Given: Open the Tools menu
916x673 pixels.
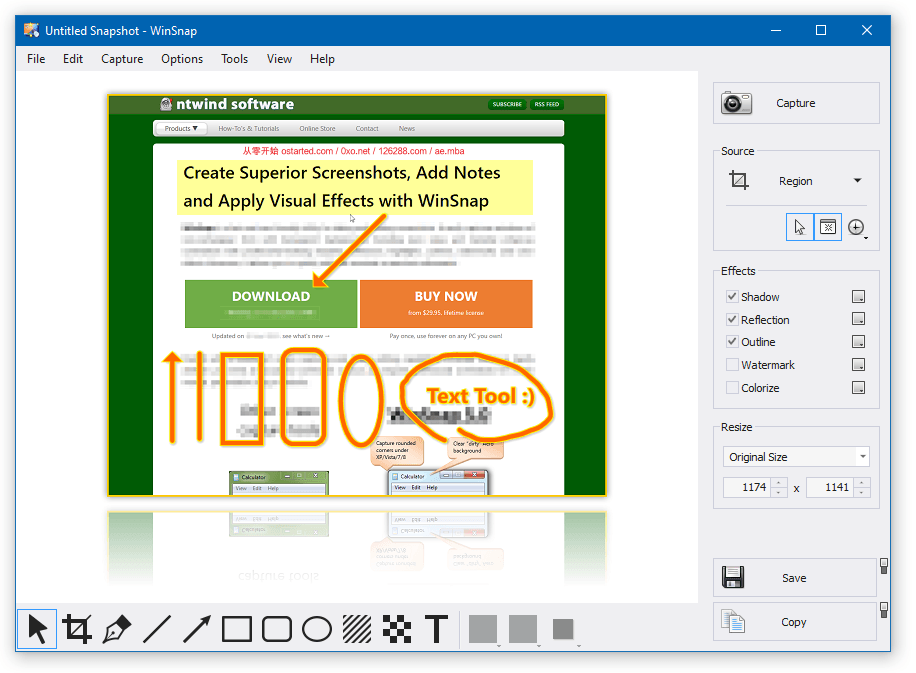Looking at the screenshot, I should (x=234, y=59).
